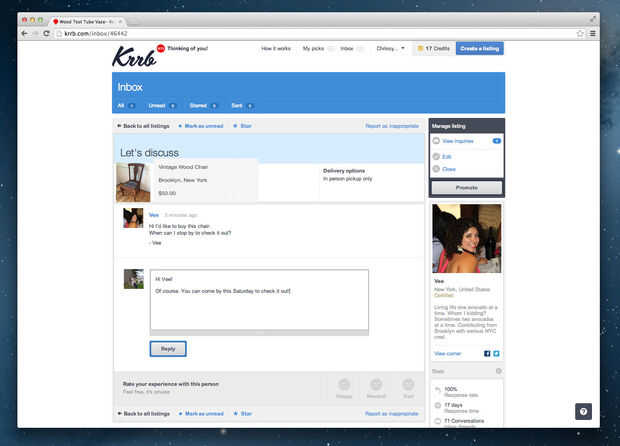This screenshot has width=620, height=446.
Task: Select the Wood Test Tube Vase browser tab
Action: 86,22
